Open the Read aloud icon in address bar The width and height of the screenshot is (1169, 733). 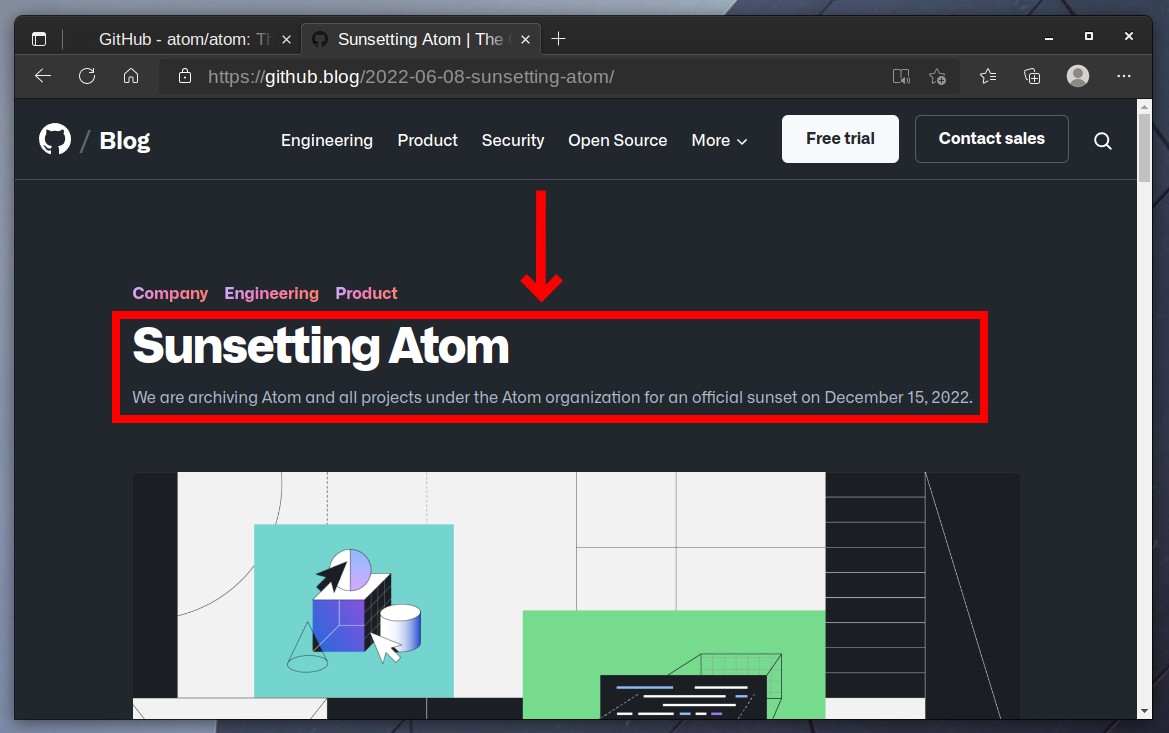901,76
